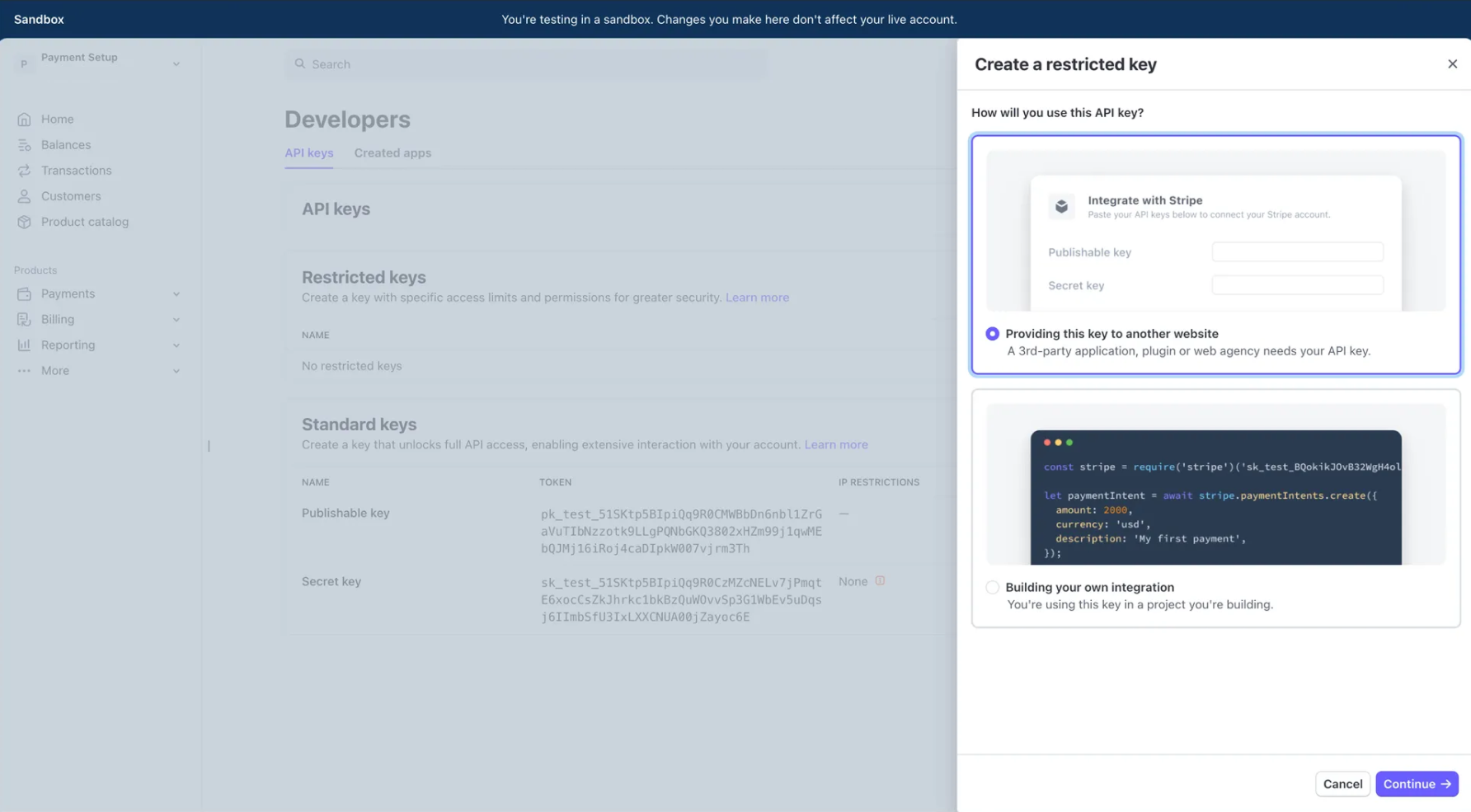Click the search magnifier icon
This screenshot has height=812, width=1471.
coord(300,63)
